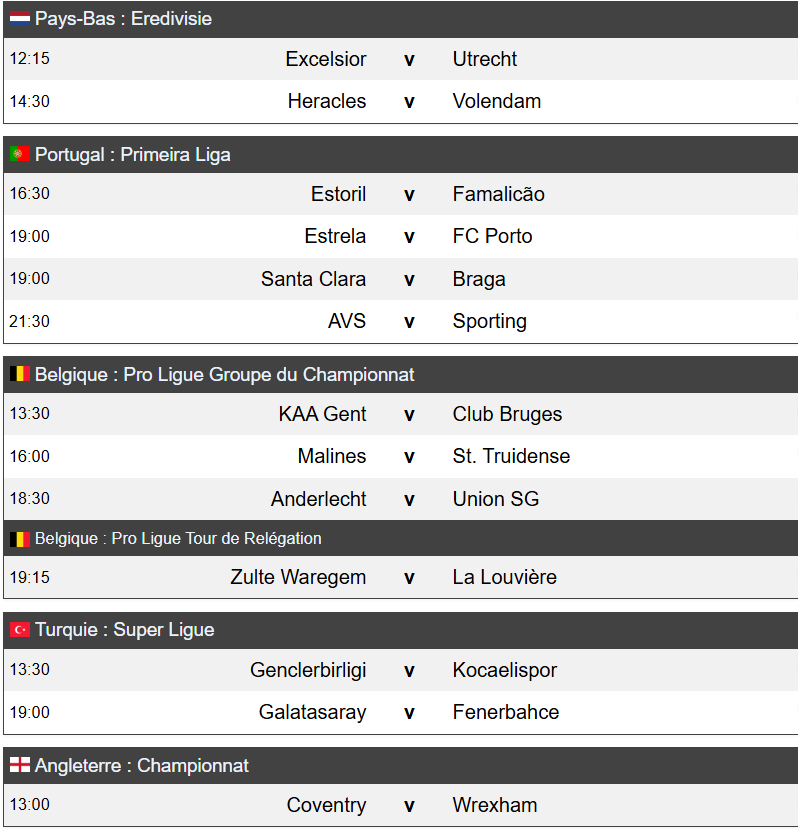Open the Pays-Bas : Eredivisie league header
This screenshot has width=798, height=829.
[x=123, y=19]
